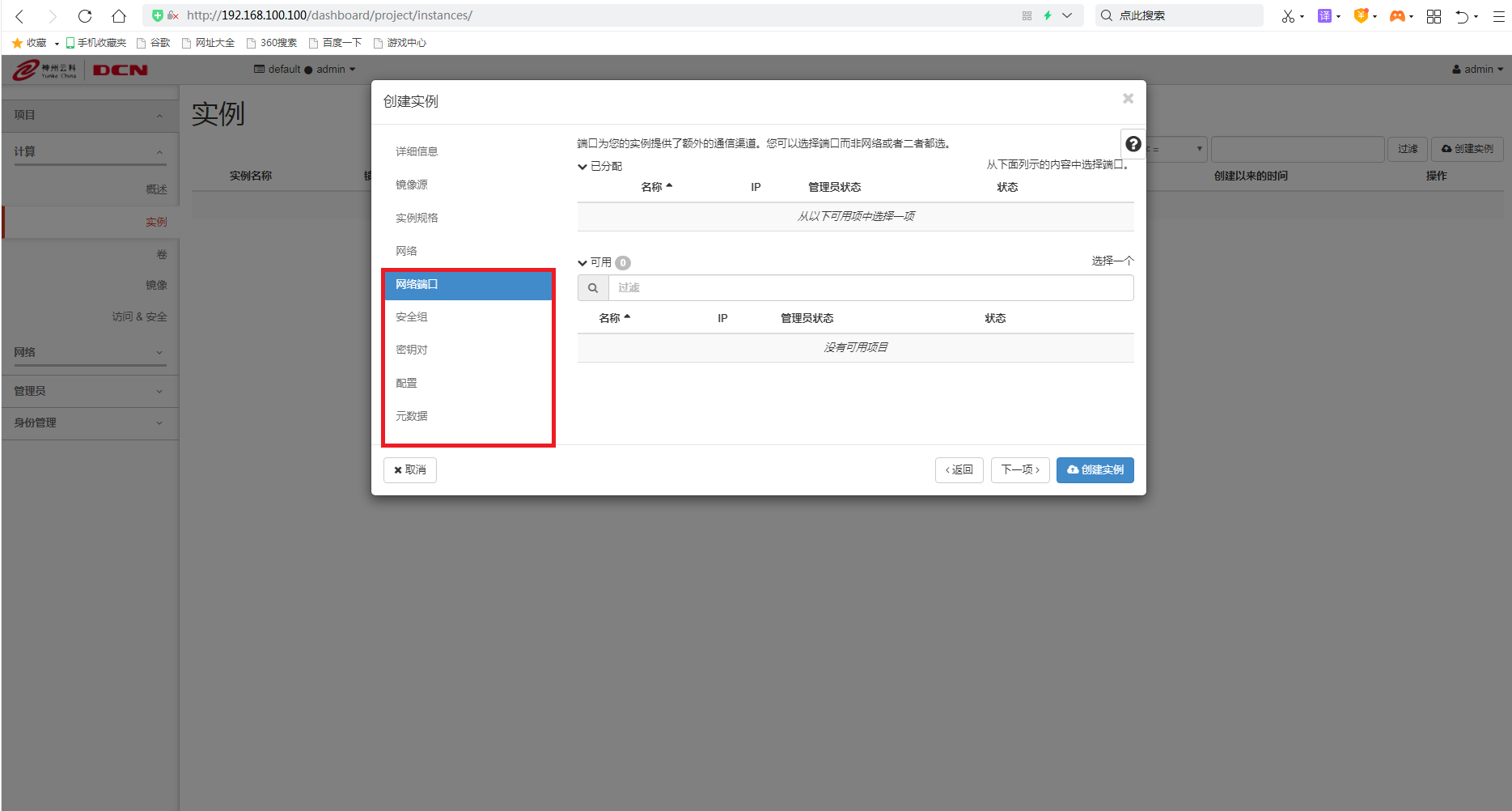This screenshot has width=1512, height=811.
Task: Click the DCN logo
Action: 120,70
